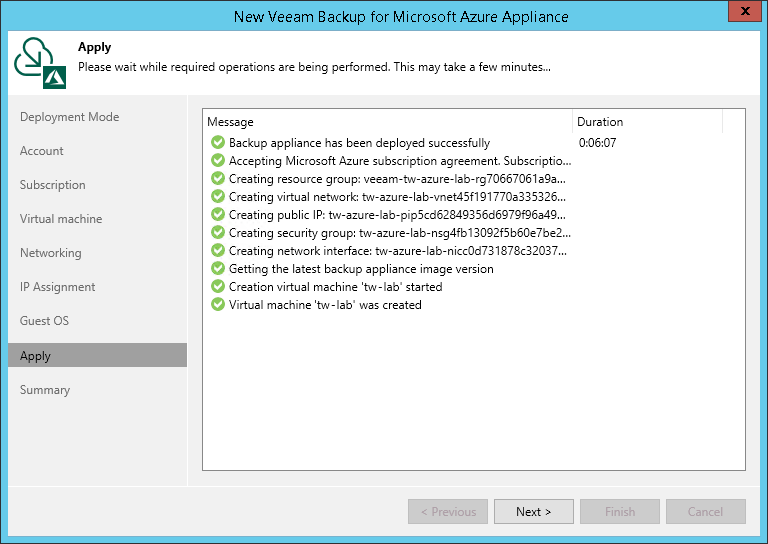Image resolution: width=768 pixels, height=544 pixels.
Task: Open the Deployment Mode step
Action: click(x=70, y=117)
